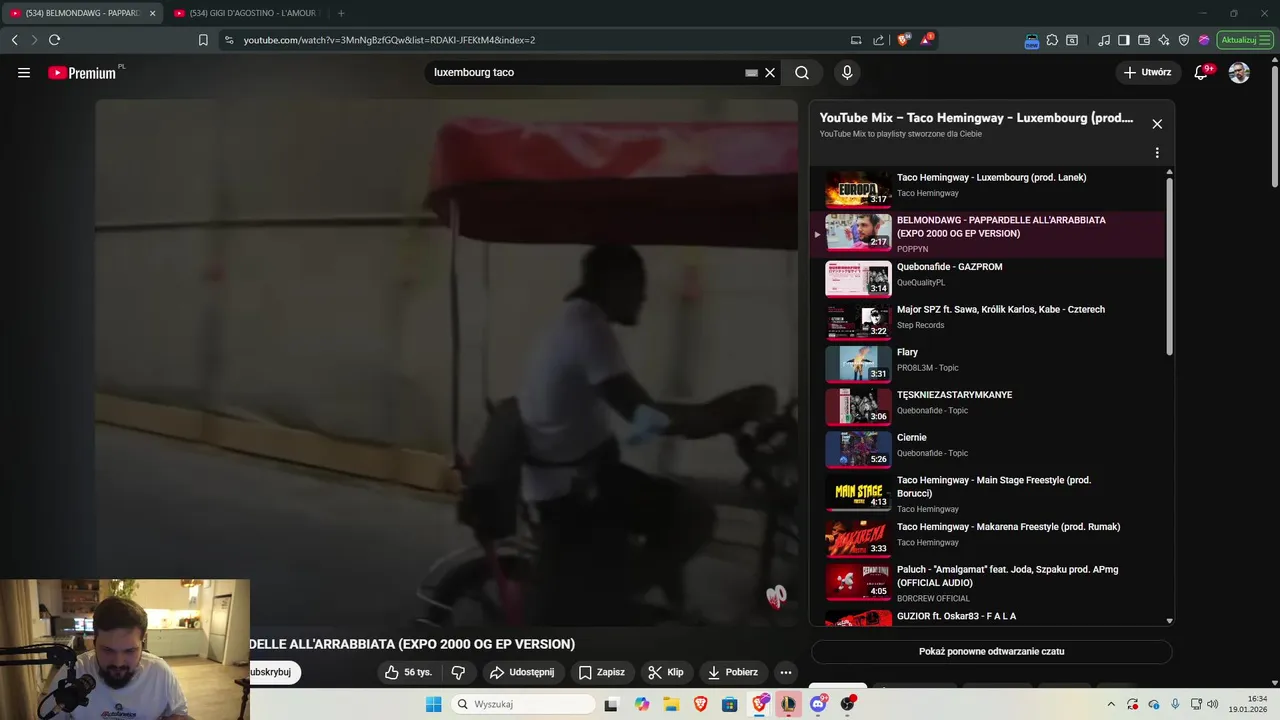This screenshot has width=1280, height=720.
Task: Open Discord from the taskbar
Action: (x=818, y=704)
